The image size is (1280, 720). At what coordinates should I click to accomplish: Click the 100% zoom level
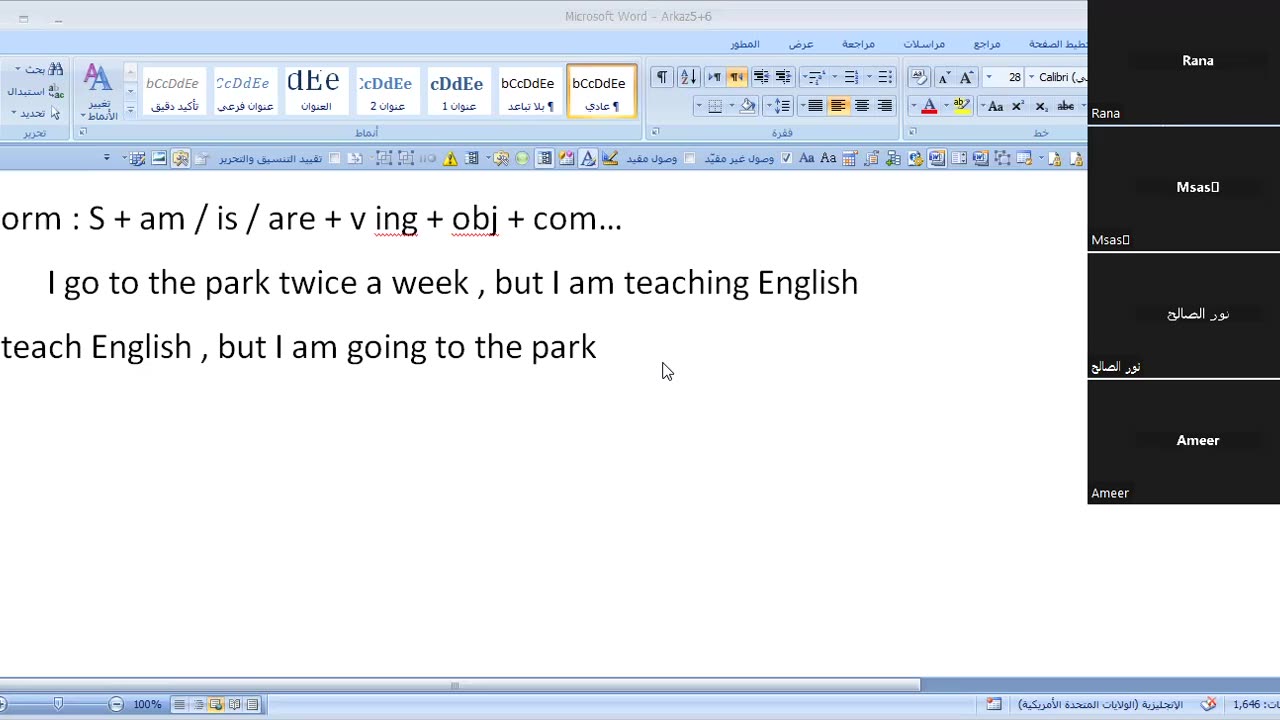[x=147, y=704]
